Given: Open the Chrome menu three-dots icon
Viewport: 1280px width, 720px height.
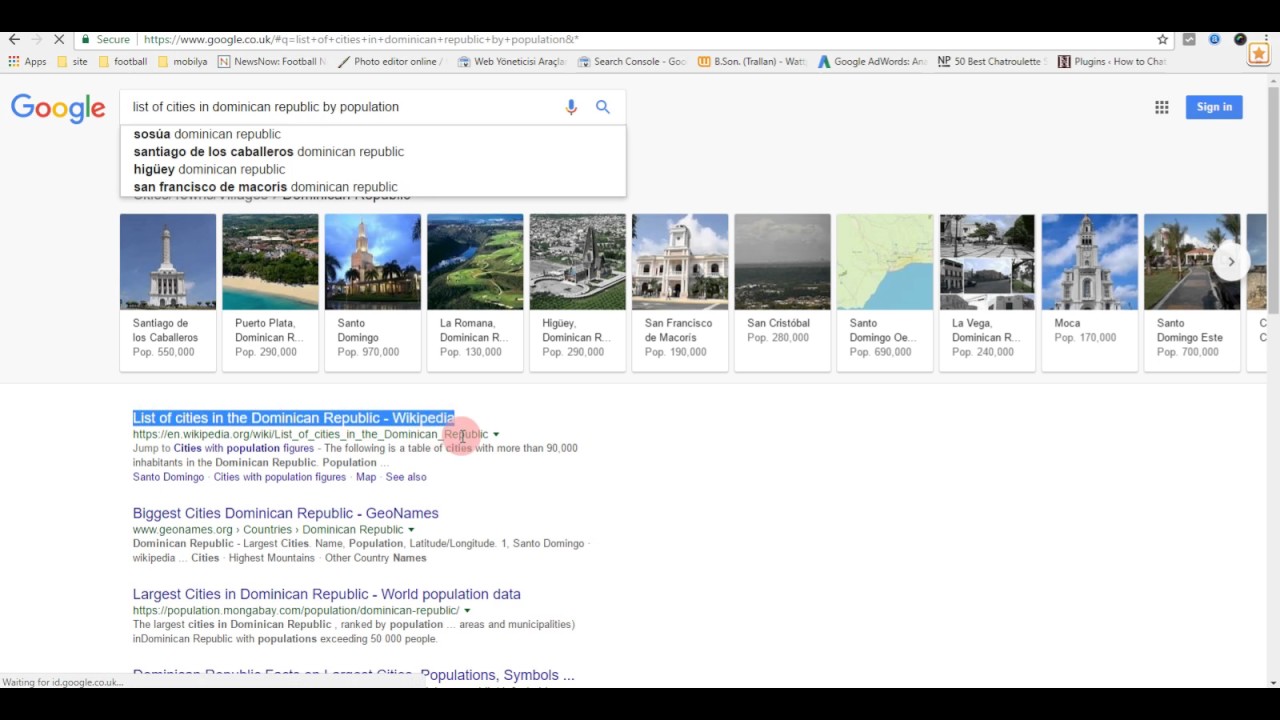Looking at the screenshot, I should (x=1266, y=40).
